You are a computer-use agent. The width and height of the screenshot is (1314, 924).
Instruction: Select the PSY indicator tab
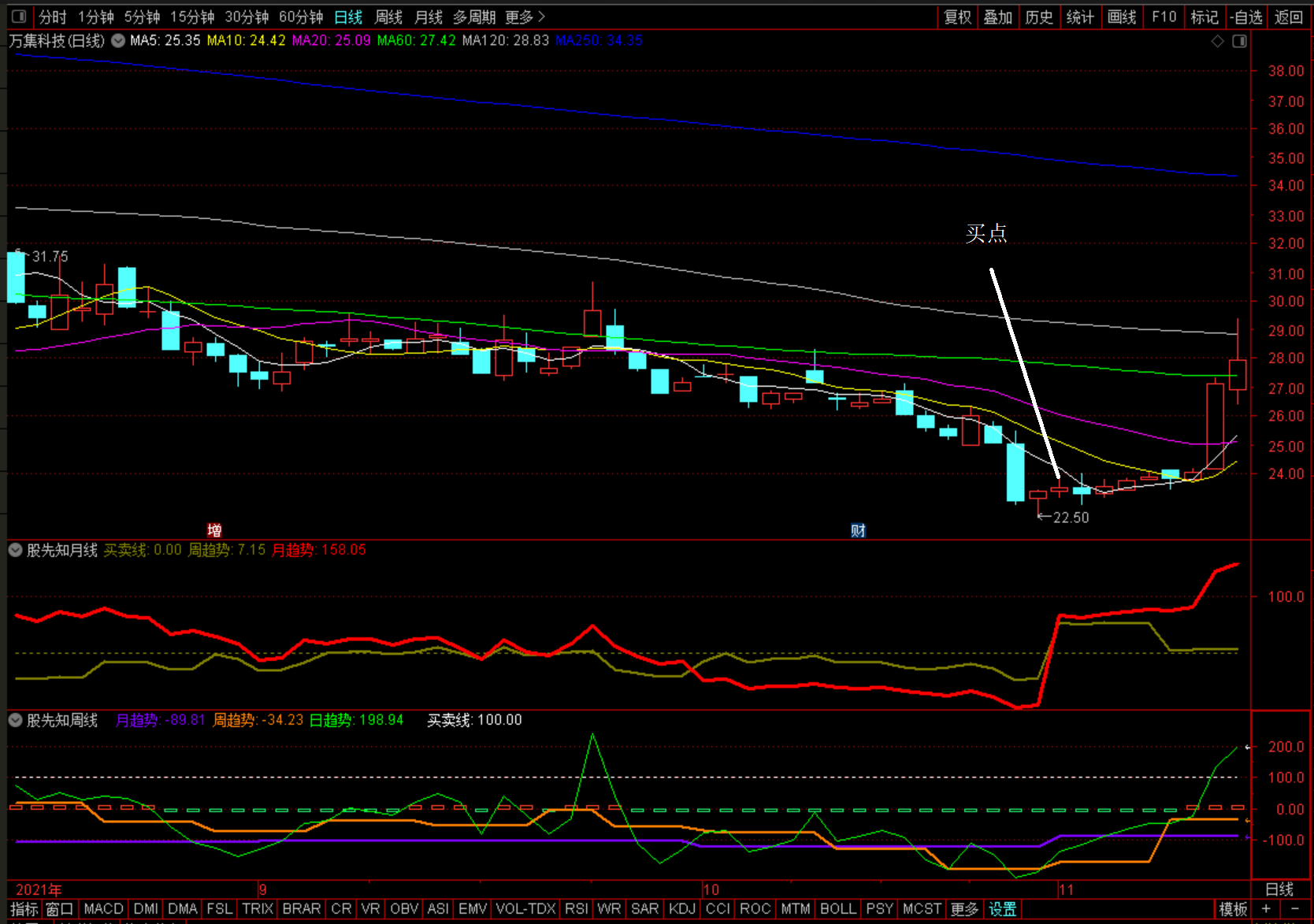point(880,909)
